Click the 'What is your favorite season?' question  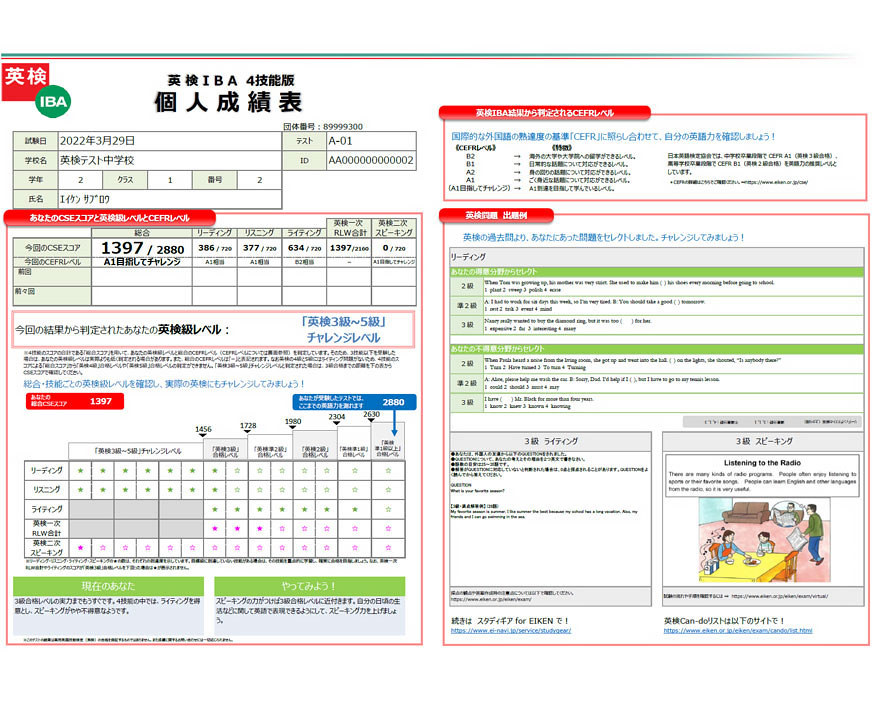pyautogui.click(x=477, y=491)
